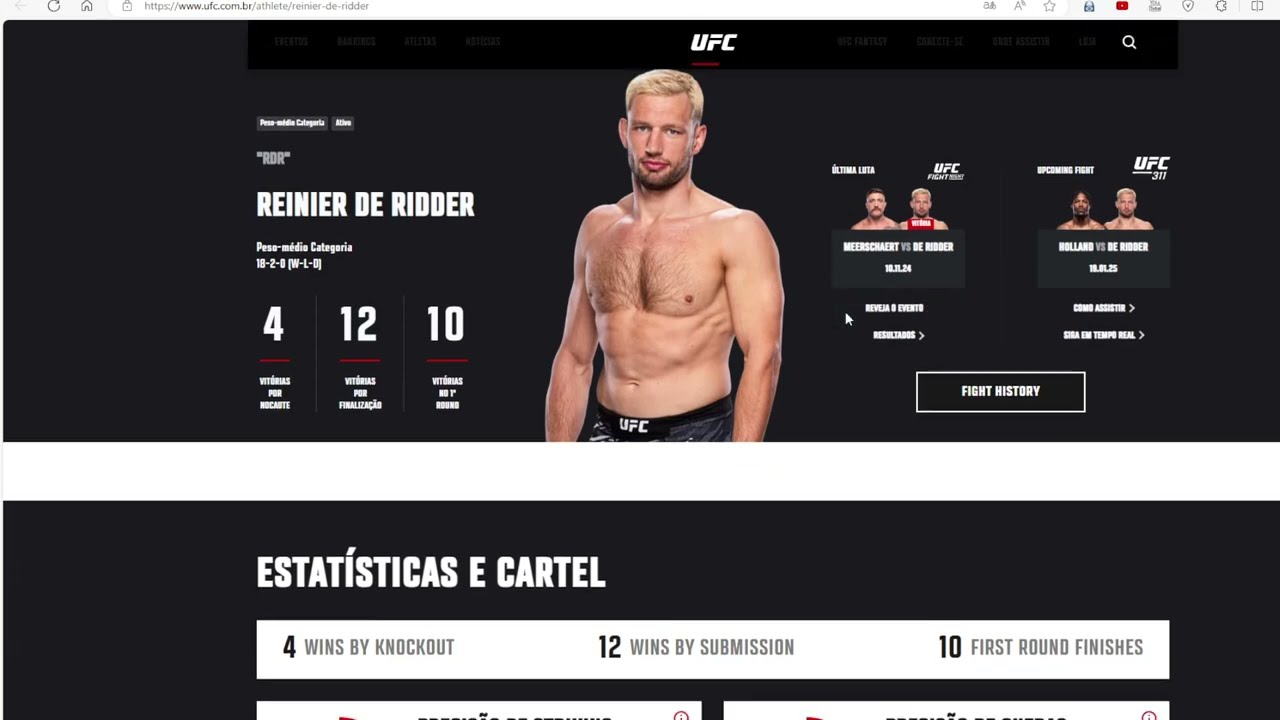Open Siga em Tempo Real chevron
1280x720 pixels.
[1141, 335]
